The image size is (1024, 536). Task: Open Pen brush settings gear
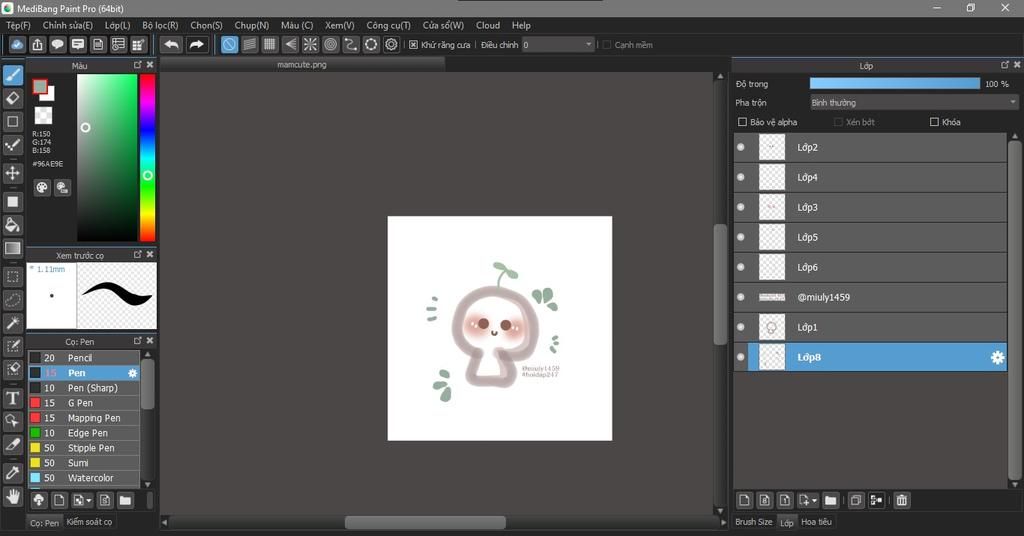pyautogui.click(x=133, y=373)
